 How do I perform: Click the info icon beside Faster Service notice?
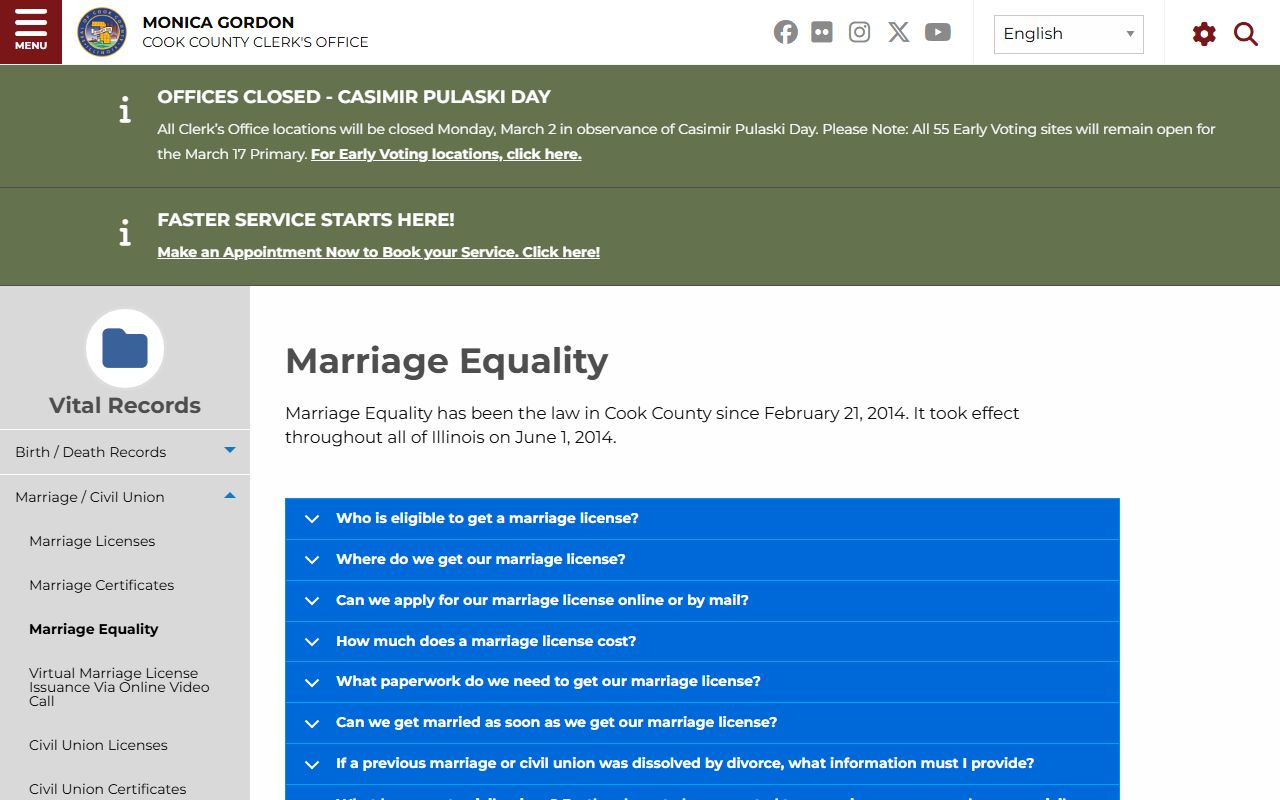pos(125,234)
